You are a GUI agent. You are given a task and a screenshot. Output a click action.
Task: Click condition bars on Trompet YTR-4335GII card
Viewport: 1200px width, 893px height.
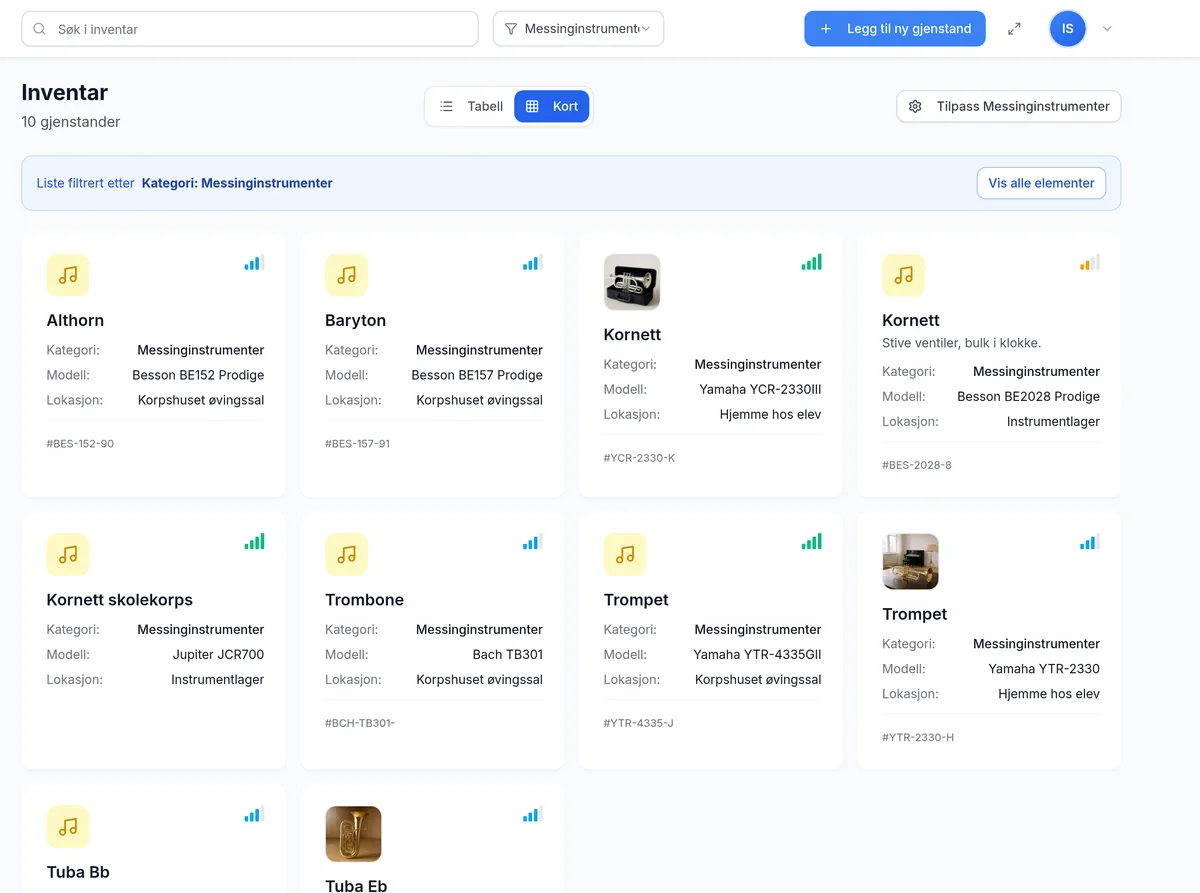(x=811, y=542)
